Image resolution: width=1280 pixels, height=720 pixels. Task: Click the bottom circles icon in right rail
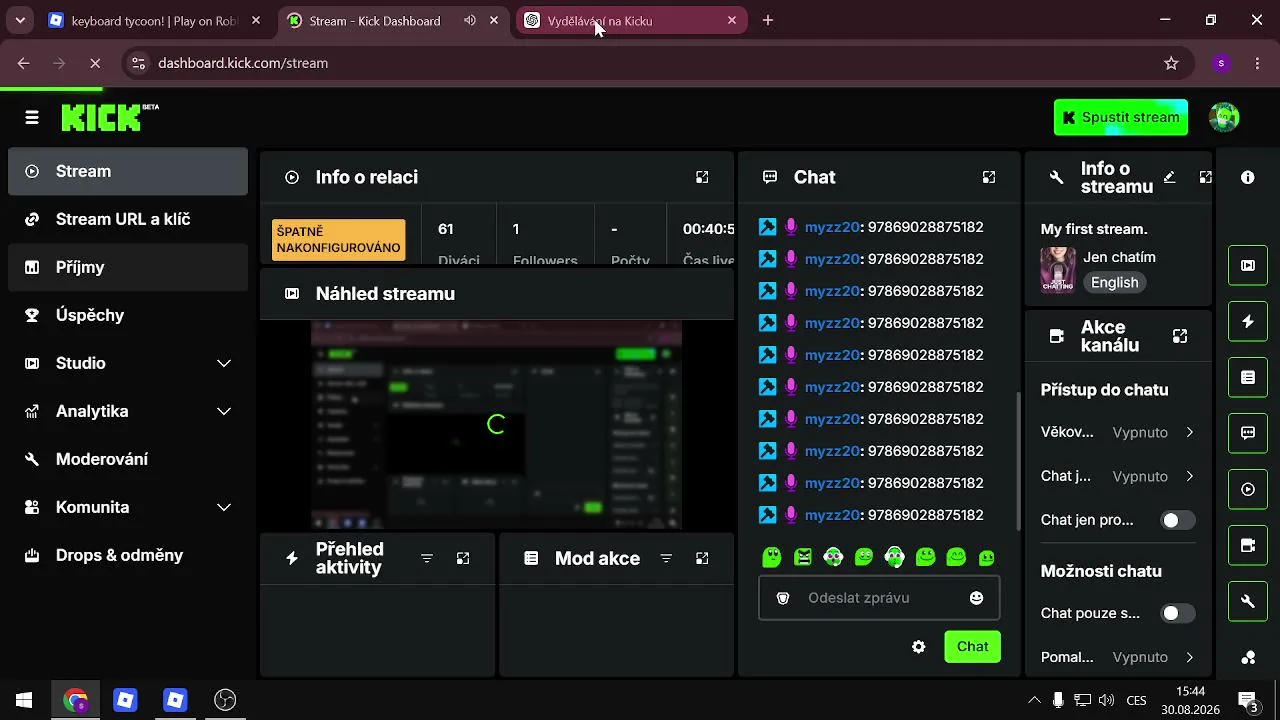point(1248,657)
